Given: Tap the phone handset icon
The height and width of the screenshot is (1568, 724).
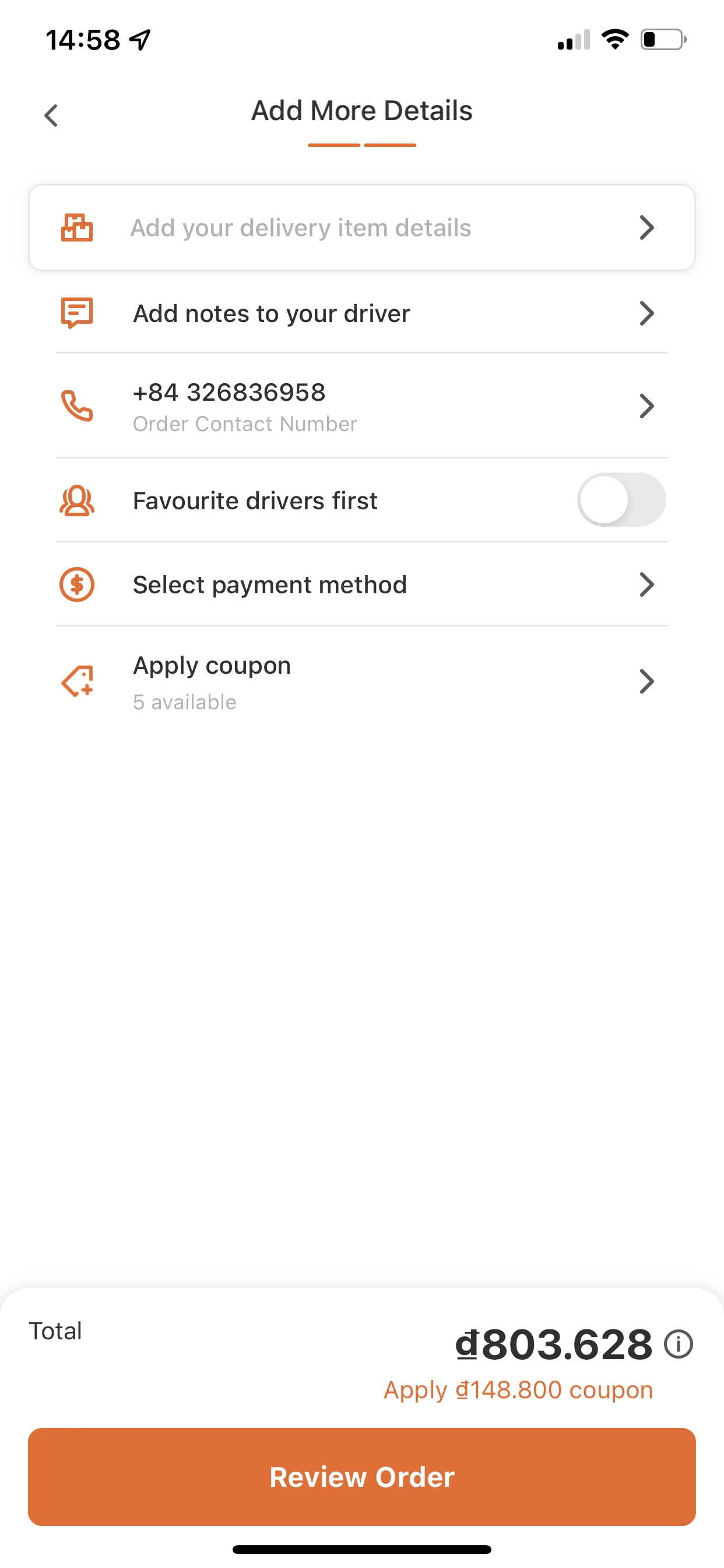Looking at the screenshot, I should coord(77,406).
